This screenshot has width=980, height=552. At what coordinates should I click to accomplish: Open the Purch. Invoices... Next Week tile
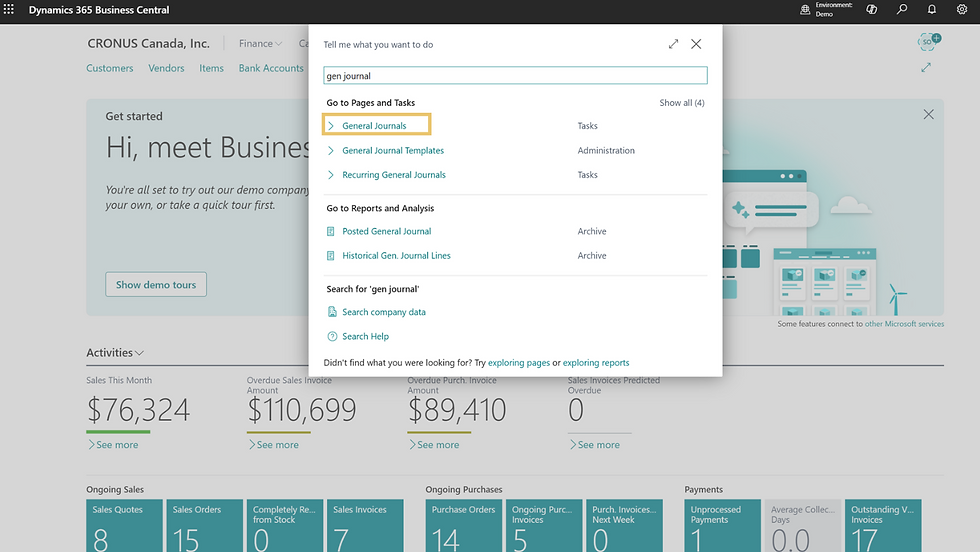pyautogui.click(x=624, y=525)
